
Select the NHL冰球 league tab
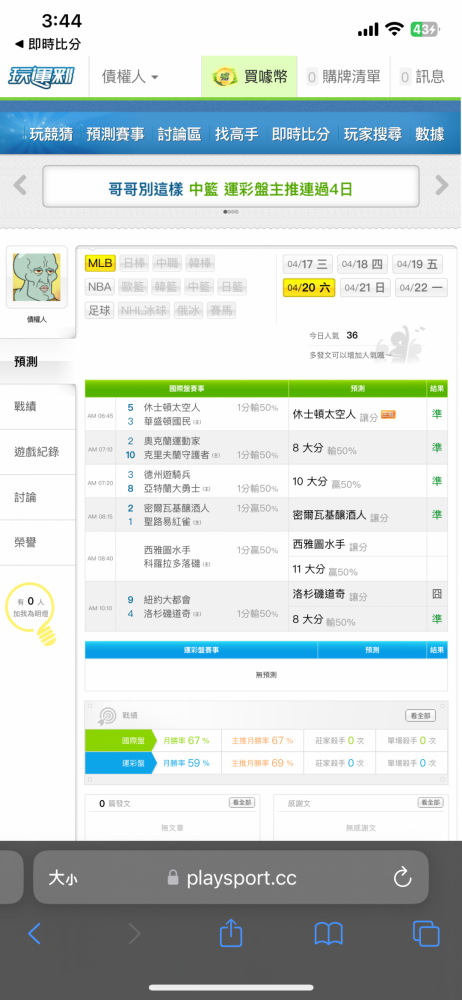144,311
